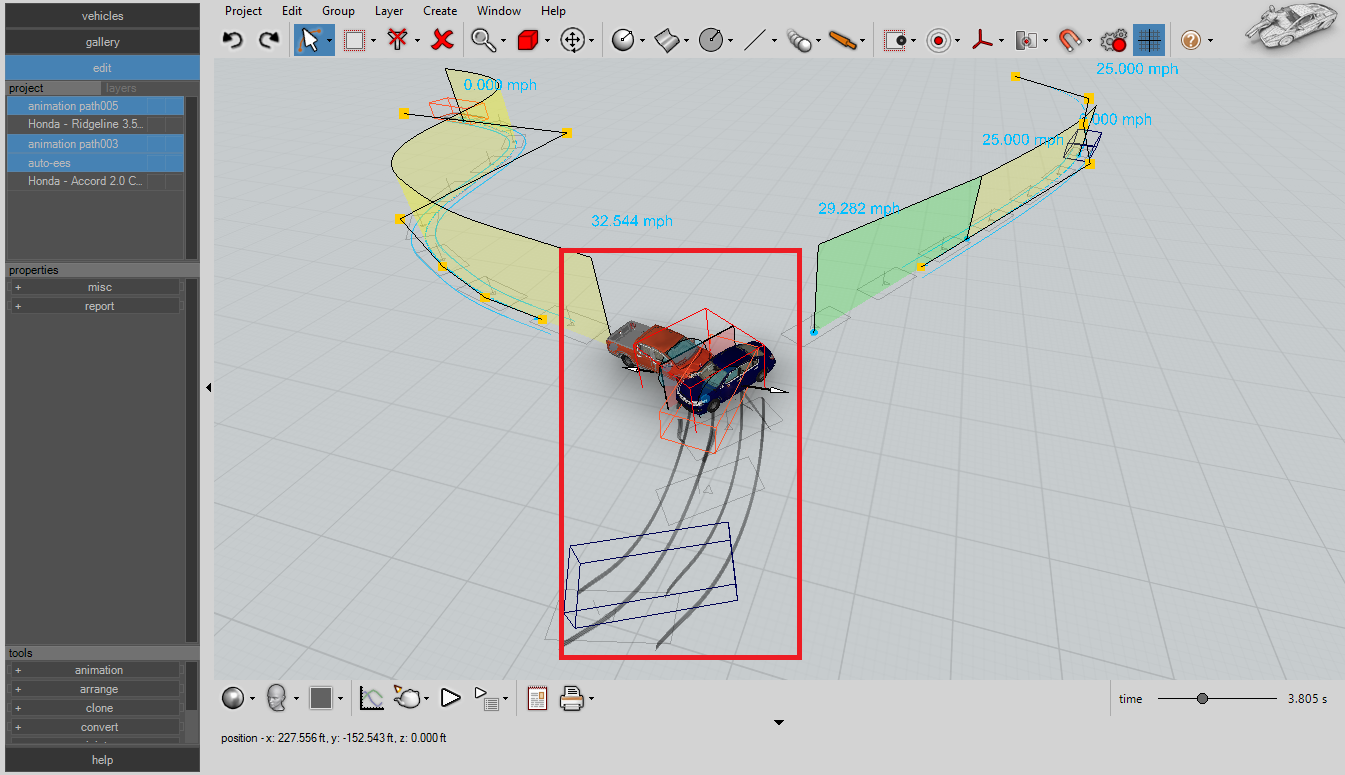The height and width of the screenshot is (775, 1345).
Task: Toggle the blue grid display button
Action: [x=1150, y=40]
